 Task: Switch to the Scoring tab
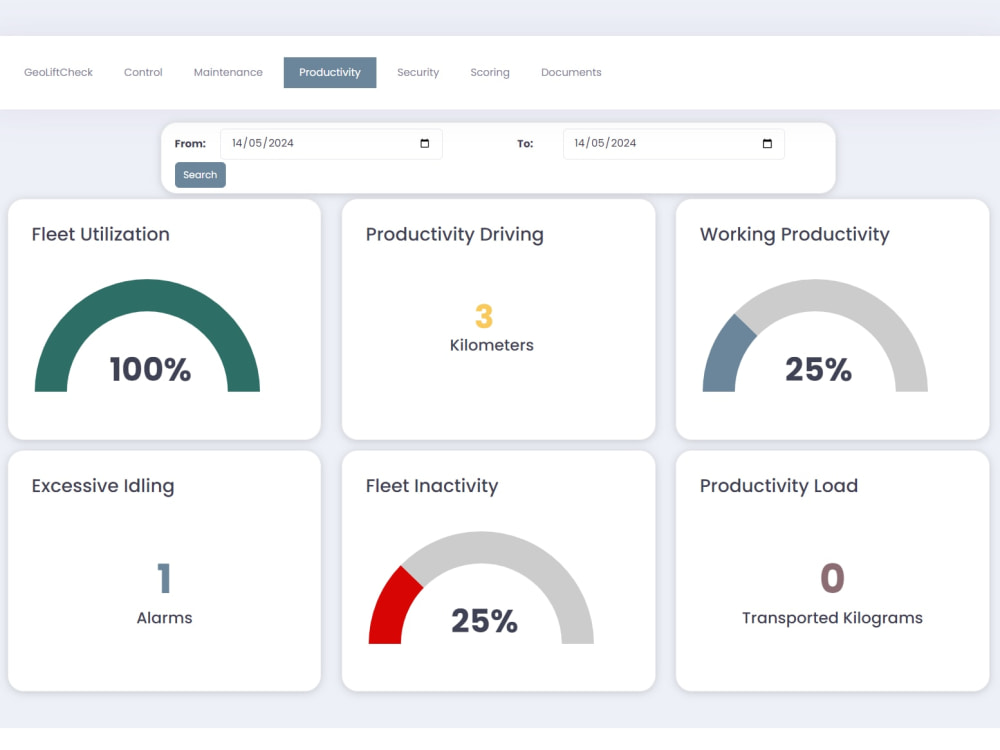coord(490,72)
